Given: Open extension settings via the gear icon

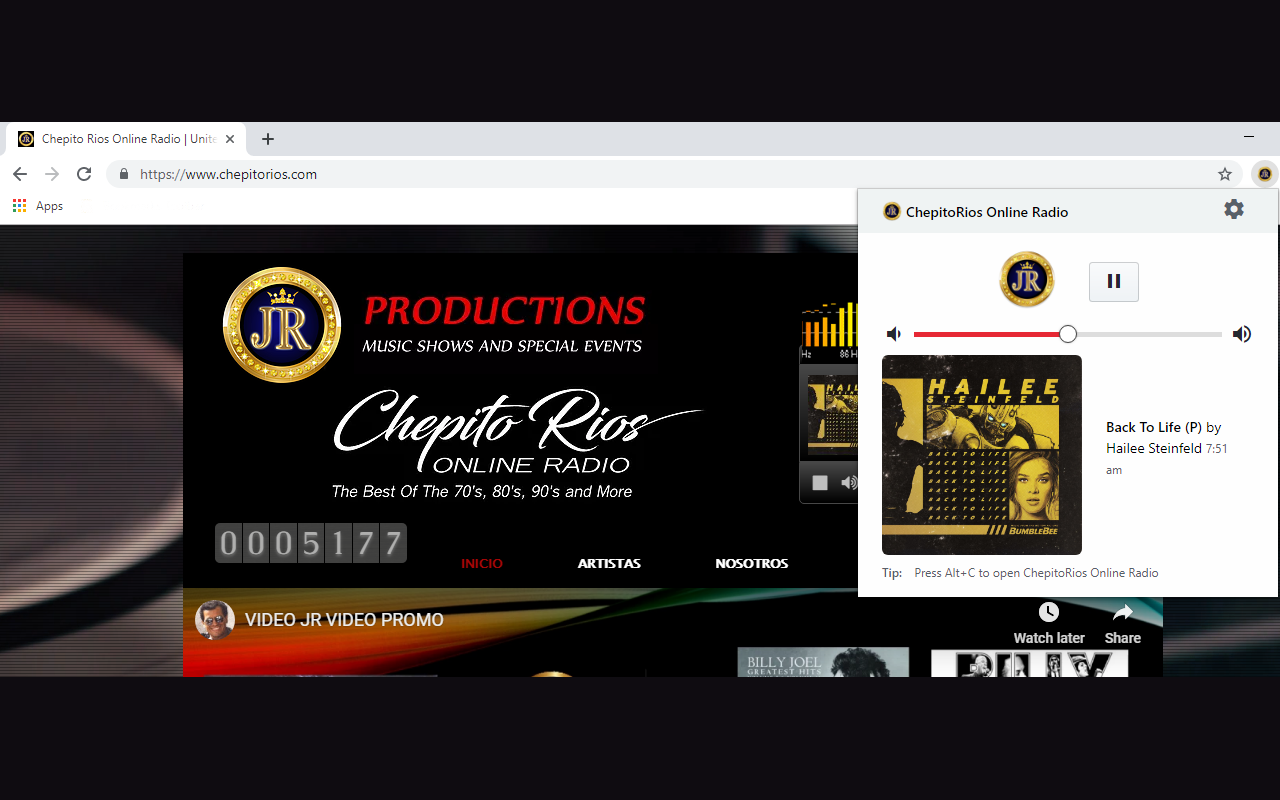Looking at the screenshot, I should (1233, 209).
